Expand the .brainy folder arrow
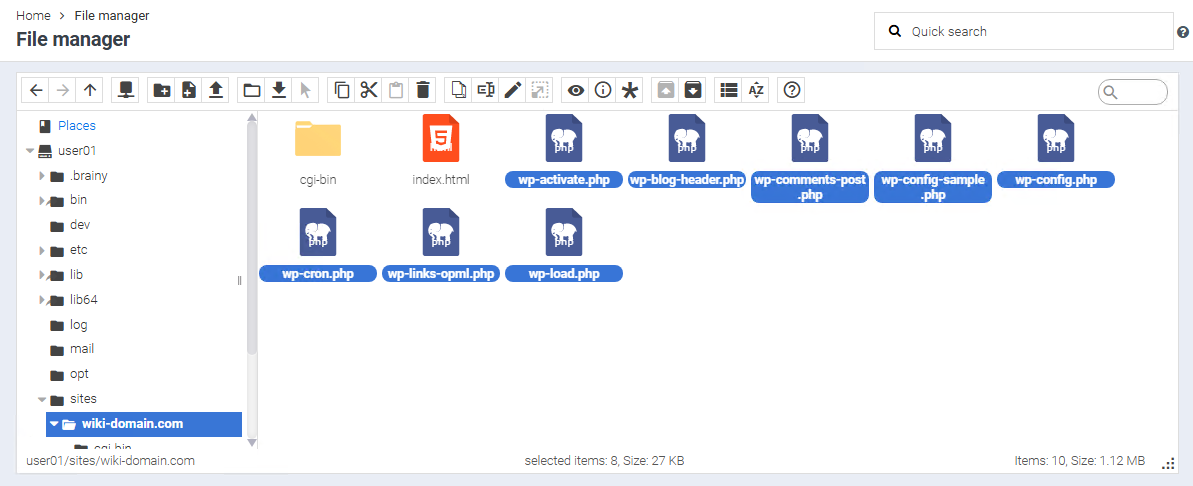Viewport: 1193px width, 486px height. [43, 176]
